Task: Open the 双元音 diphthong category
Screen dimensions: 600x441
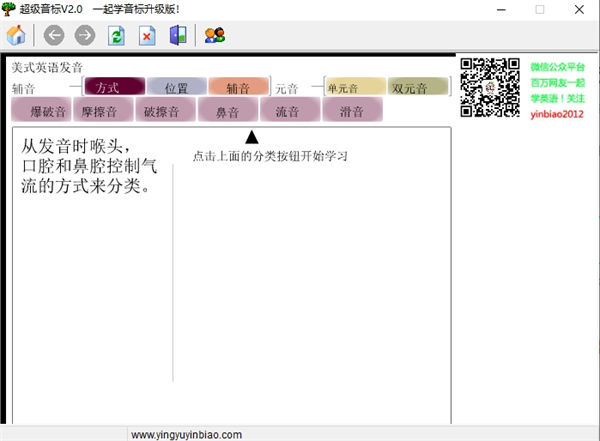Action: pyautogui.click(x=418, y=87)
